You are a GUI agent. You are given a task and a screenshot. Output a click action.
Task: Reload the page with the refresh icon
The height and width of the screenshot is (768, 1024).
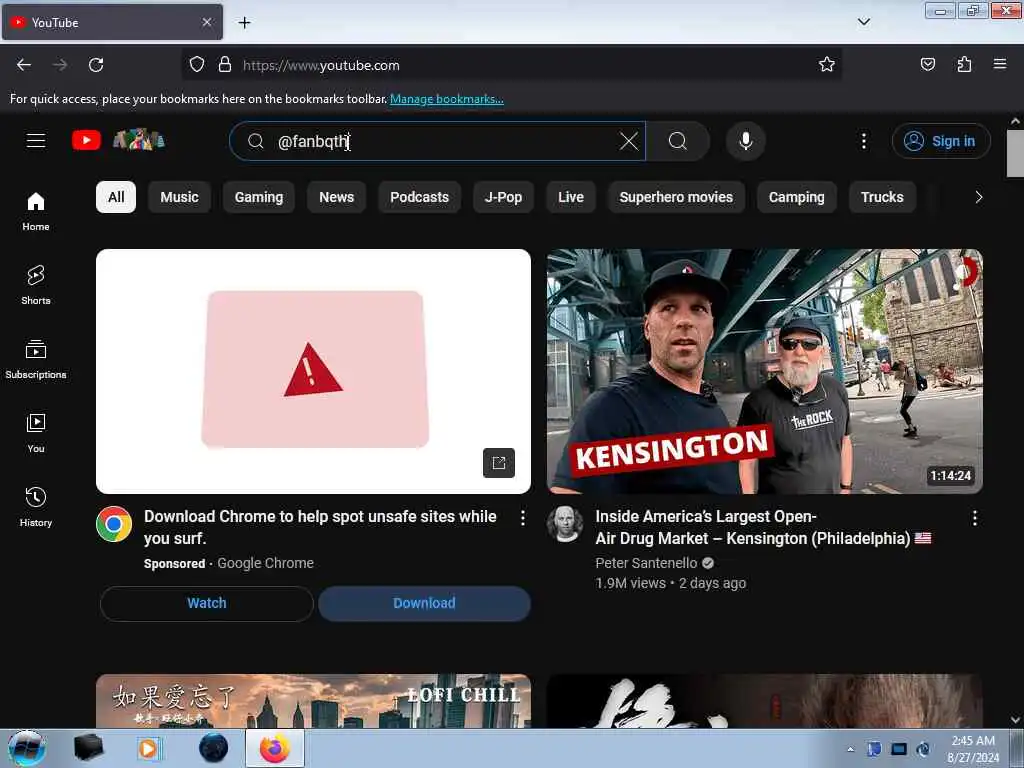coord(96,65)
